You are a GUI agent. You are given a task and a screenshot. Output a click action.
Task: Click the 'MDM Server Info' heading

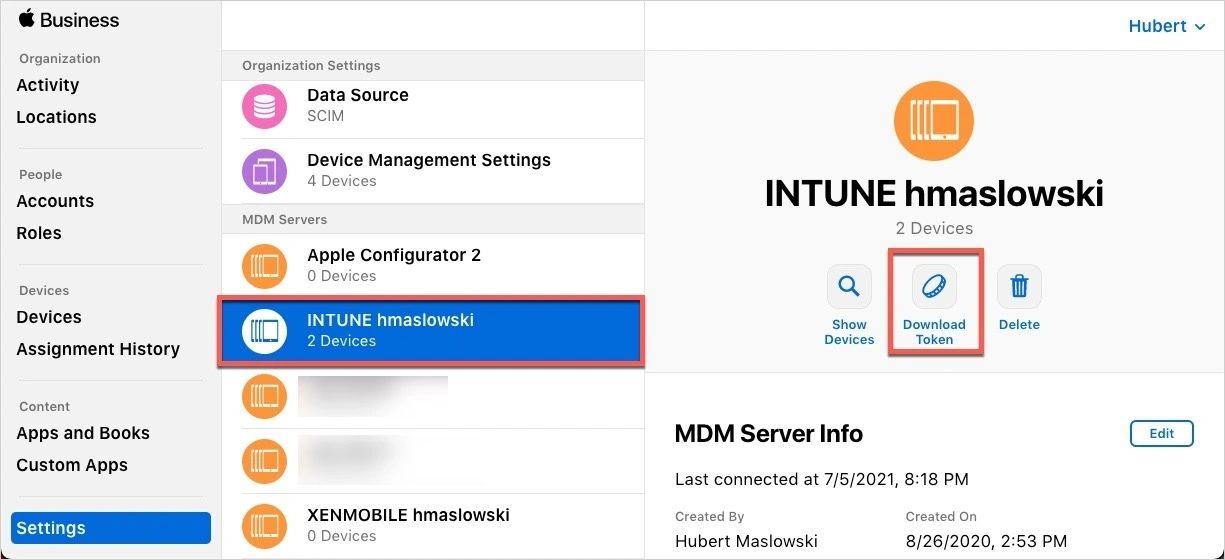tap(769, 433)
